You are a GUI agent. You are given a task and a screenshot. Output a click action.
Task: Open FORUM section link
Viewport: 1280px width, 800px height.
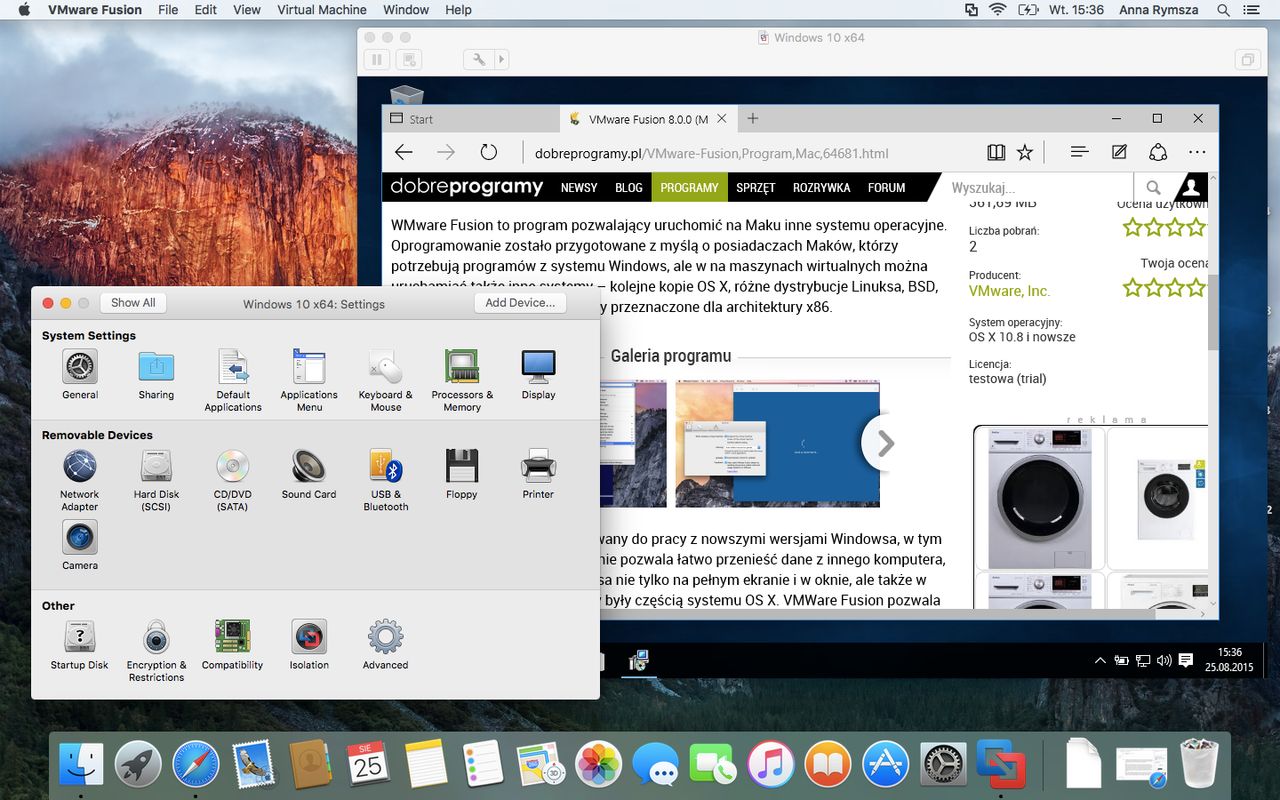pos(886,187)
